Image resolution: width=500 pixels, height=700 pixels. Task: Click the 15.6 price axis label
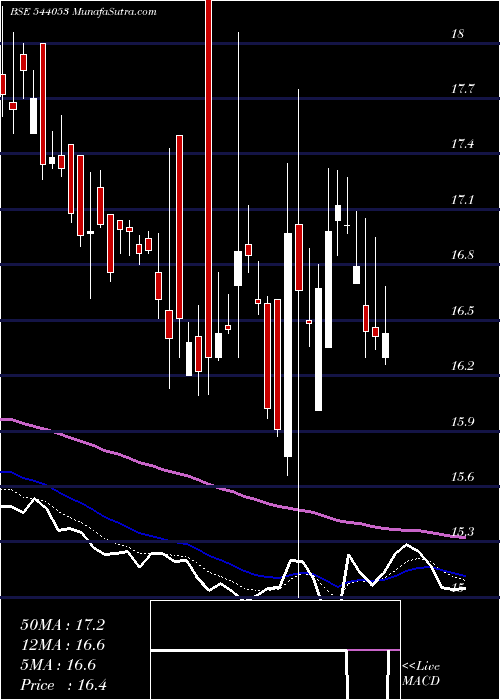[x=462, y=478]
